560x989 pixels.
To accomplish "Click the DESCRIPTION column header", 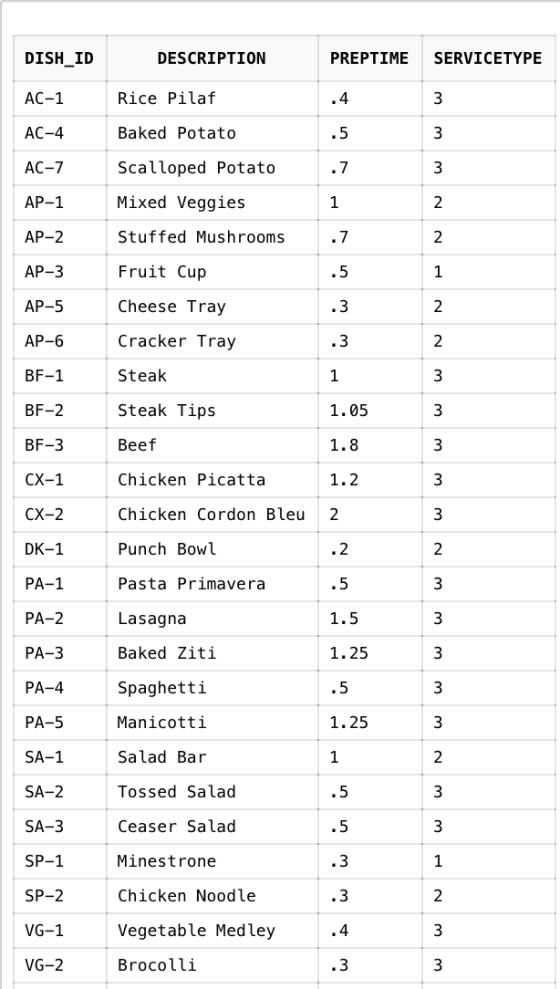I will 212,59.
